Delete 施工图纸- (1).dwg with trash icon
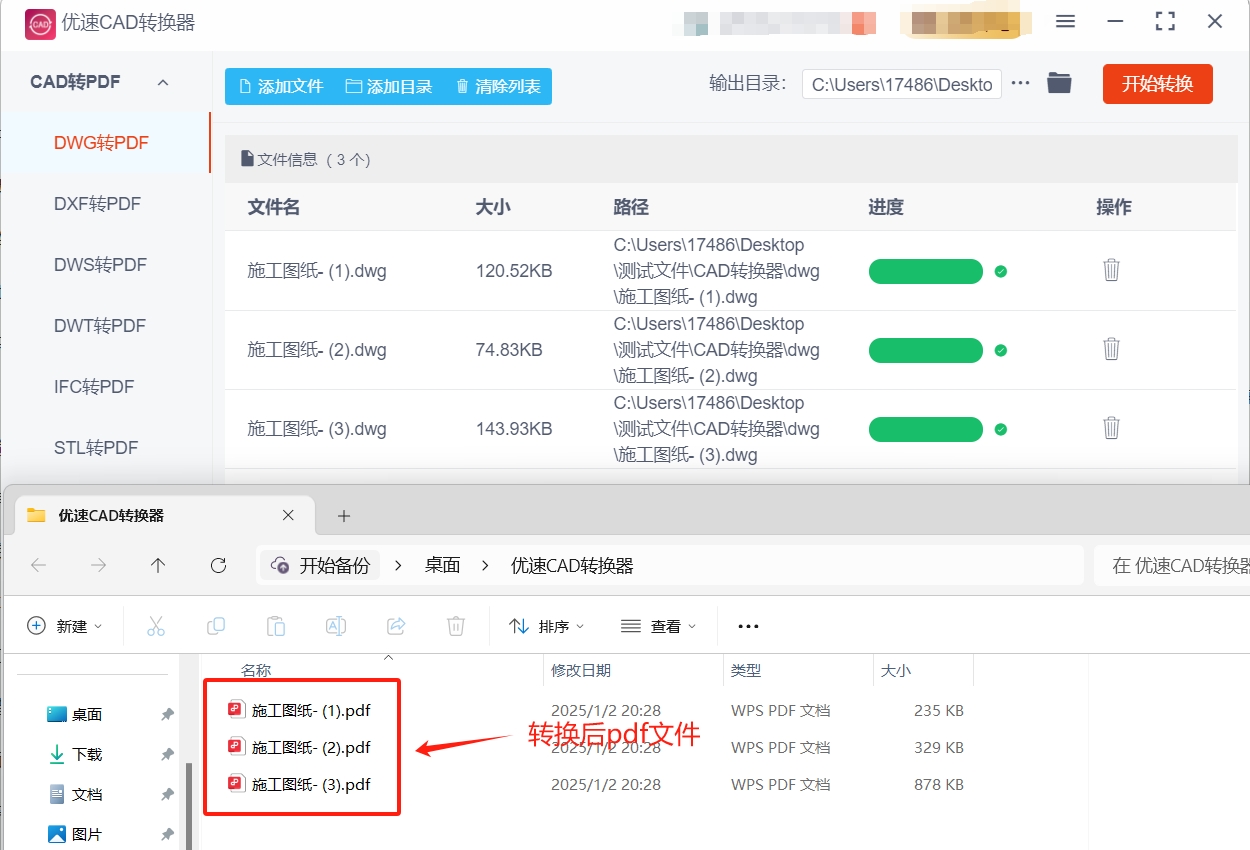The width and height of the screenshot is (1250, 850). [x=1111, y=270]
